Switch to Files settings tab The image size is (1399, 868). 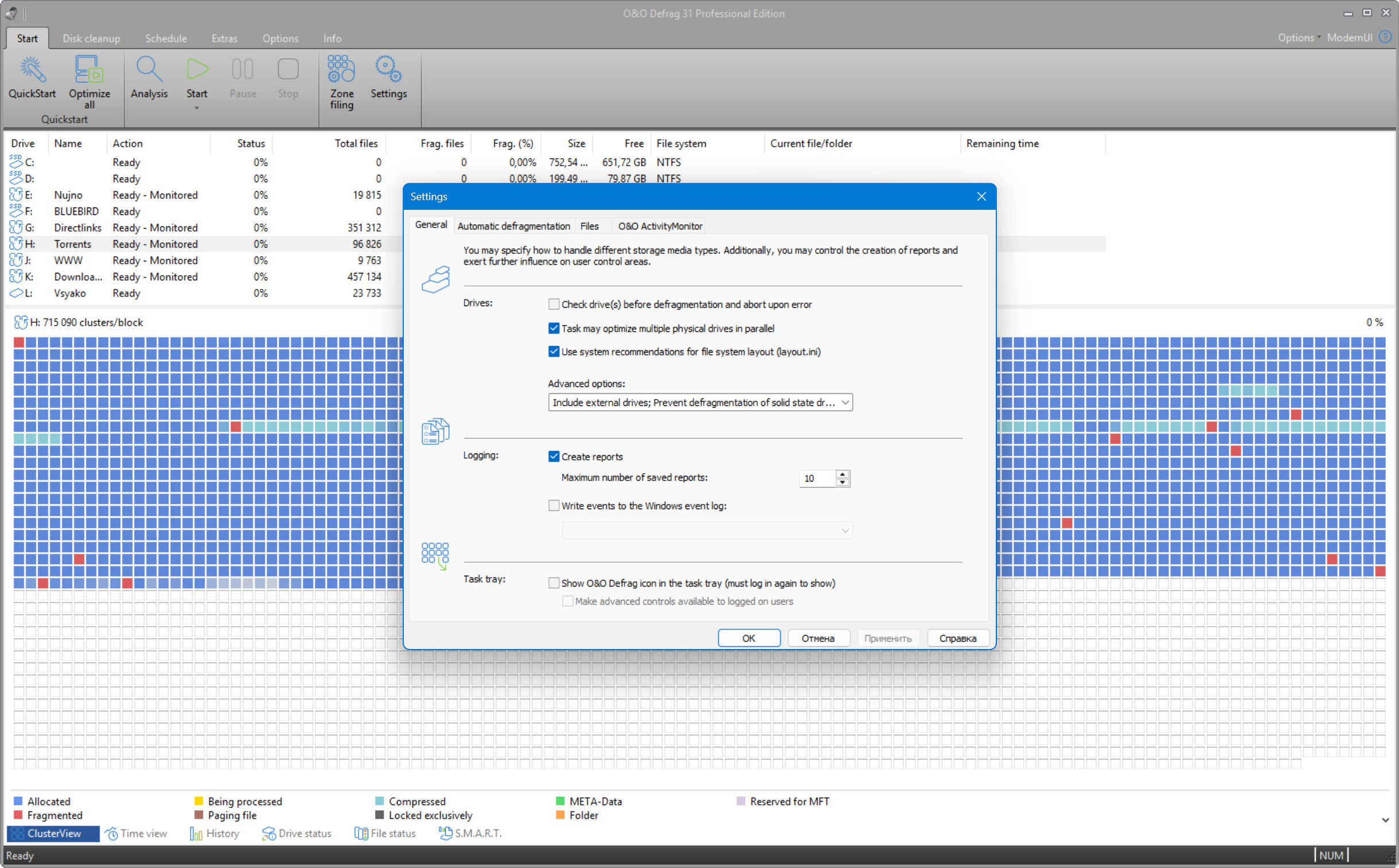point(589,226)
